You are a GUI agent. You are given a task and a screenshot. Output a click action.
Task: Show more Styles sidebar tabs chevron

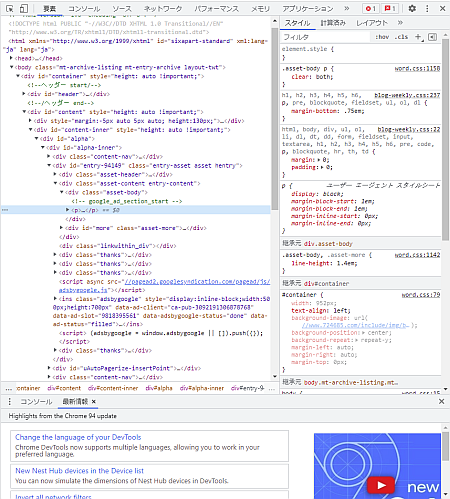(400, 23)
